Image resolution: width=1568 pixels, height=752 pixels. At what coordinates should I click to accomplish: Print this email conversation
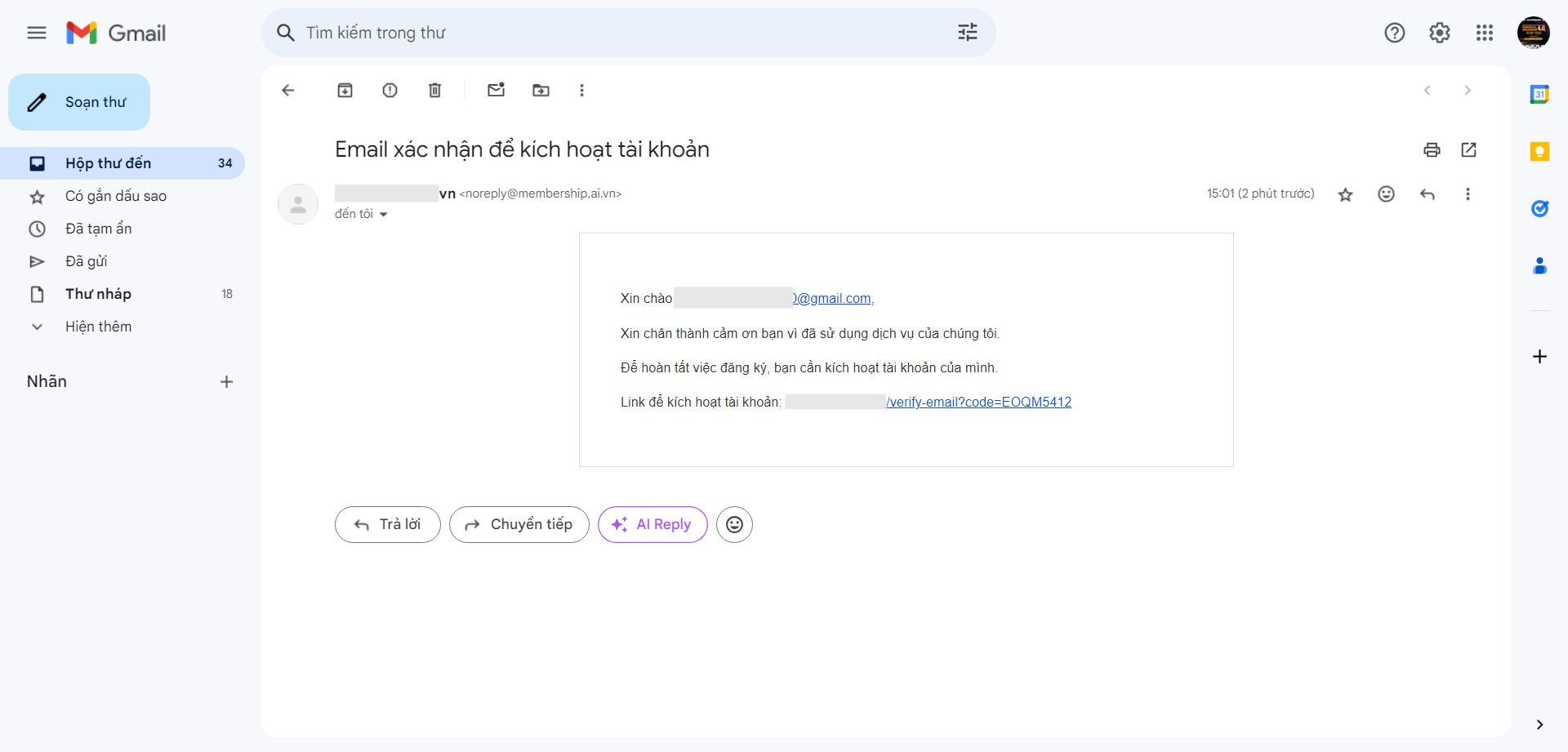click(1431, 149)
